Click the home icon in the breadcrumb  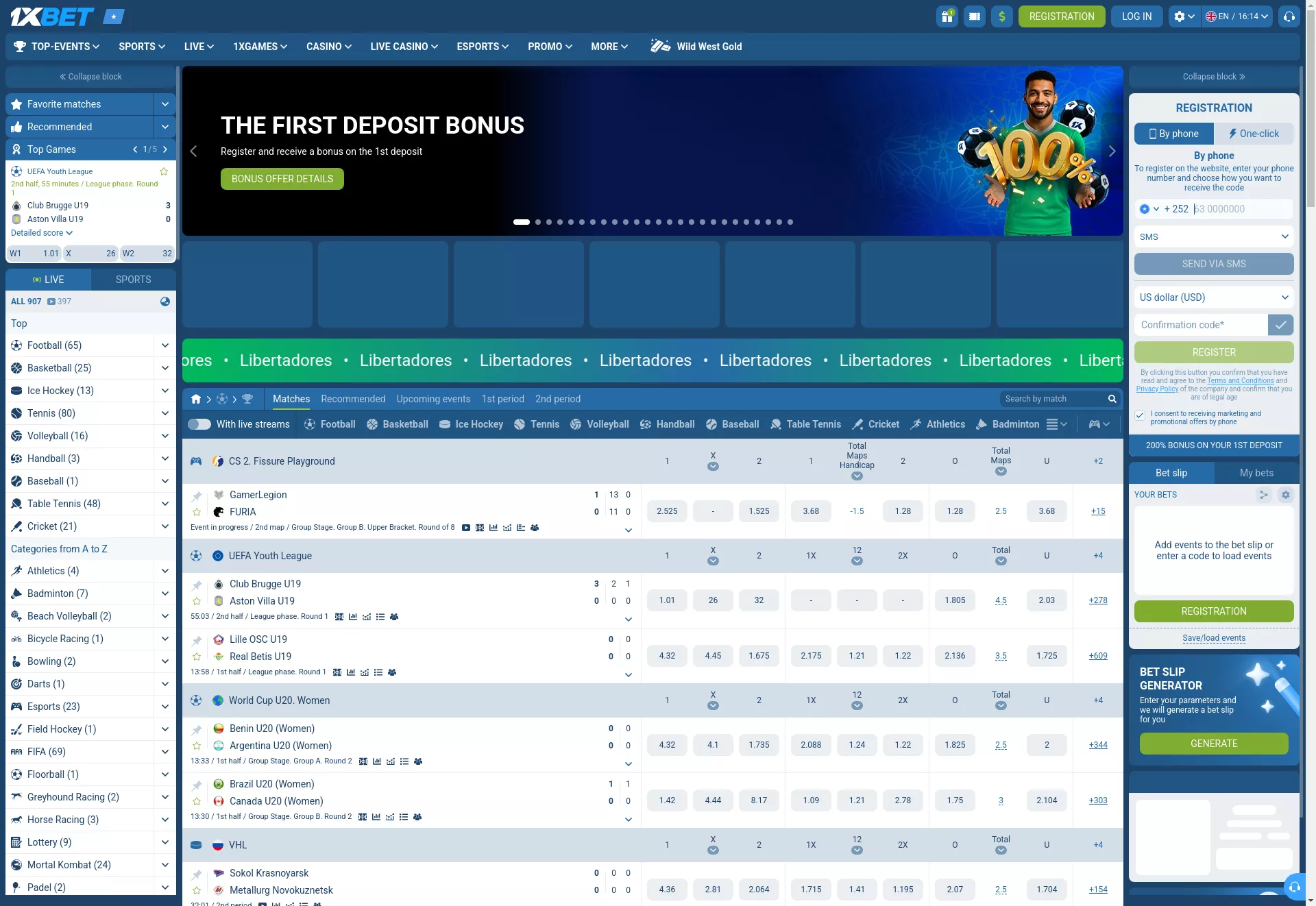[196, 399]
